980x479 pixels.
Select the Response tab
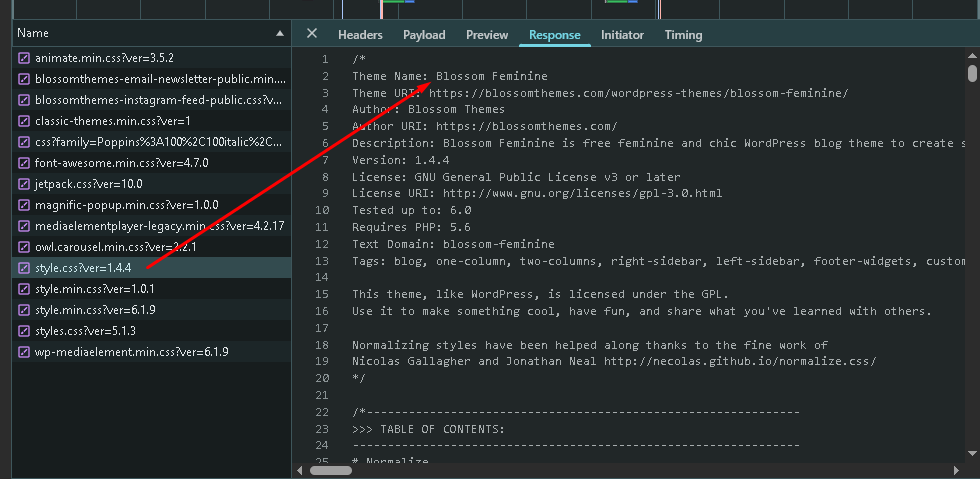[554, 35]
